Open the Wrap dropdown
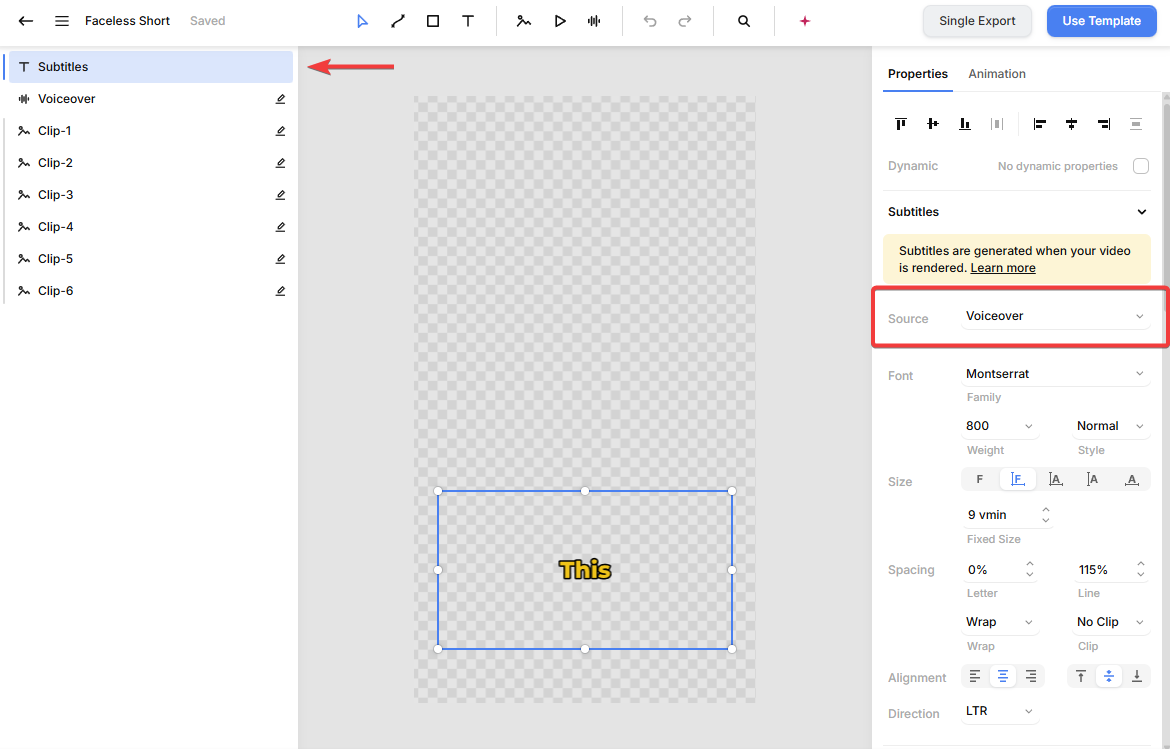This screenshot has width=1170, height=749. (x=1000, y=622)
